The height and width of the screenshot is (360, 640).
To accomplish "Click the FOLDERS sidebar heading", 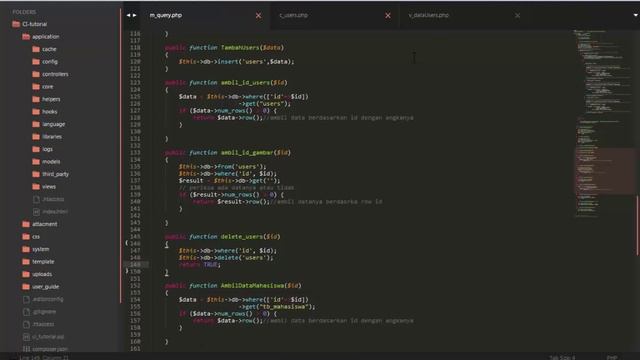I will 24,12.
